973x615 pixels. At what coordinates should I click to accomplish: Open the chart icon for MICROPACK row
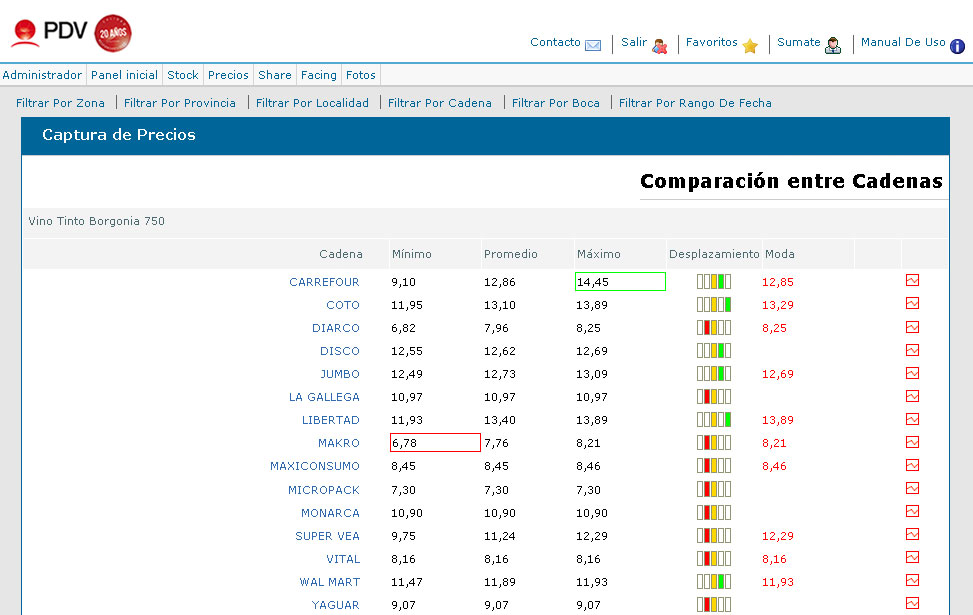point(912,488)
